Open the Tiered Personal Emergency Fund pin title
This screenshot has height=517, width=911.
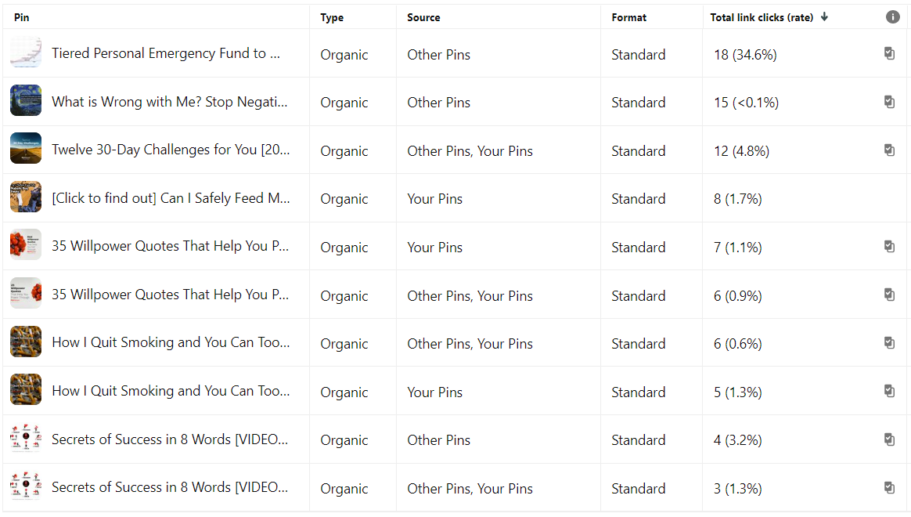[x=165, y=54]
